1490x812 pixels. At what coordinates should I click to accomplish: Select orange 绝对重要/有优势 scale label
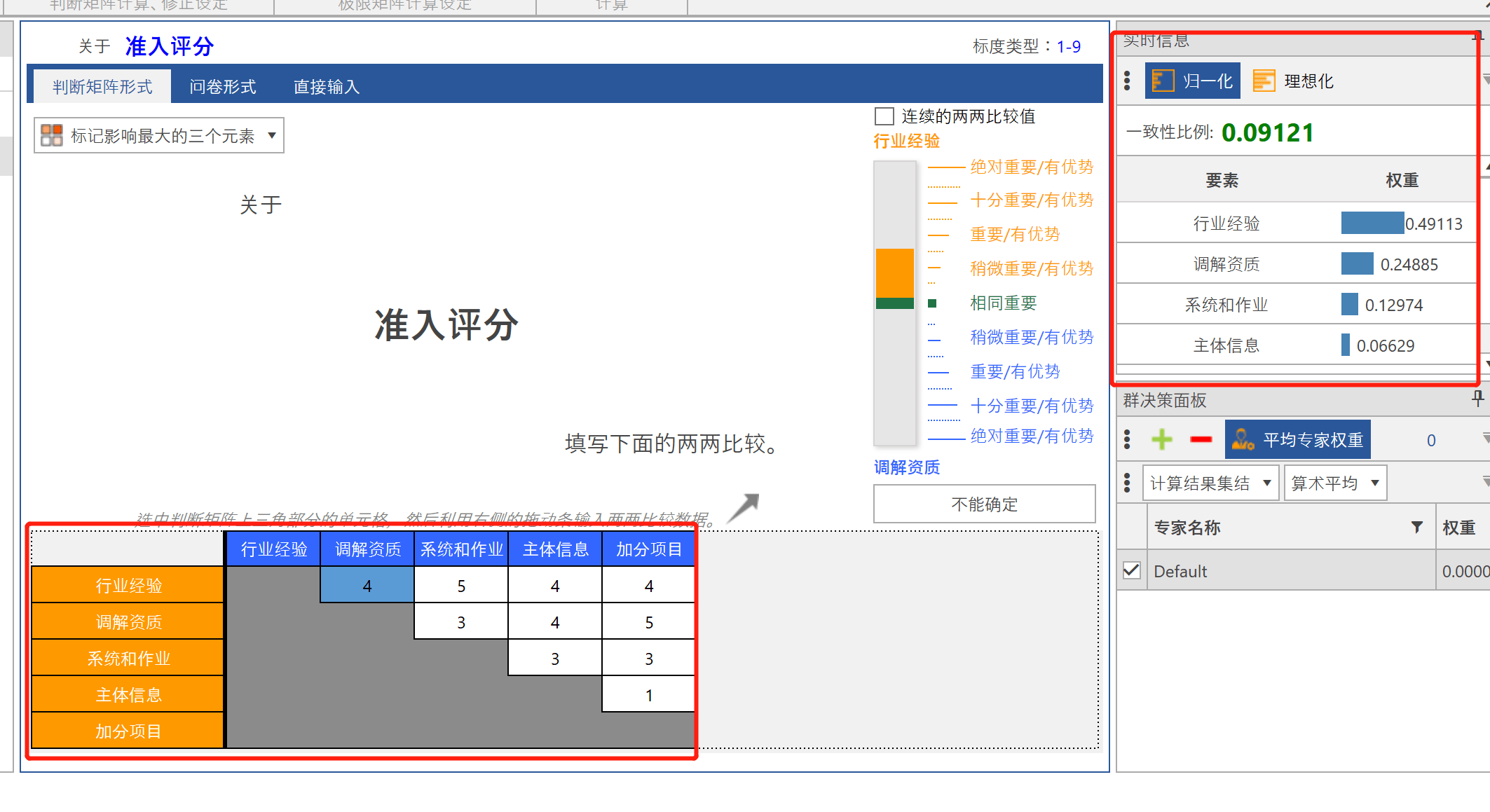click(1032, 167)
